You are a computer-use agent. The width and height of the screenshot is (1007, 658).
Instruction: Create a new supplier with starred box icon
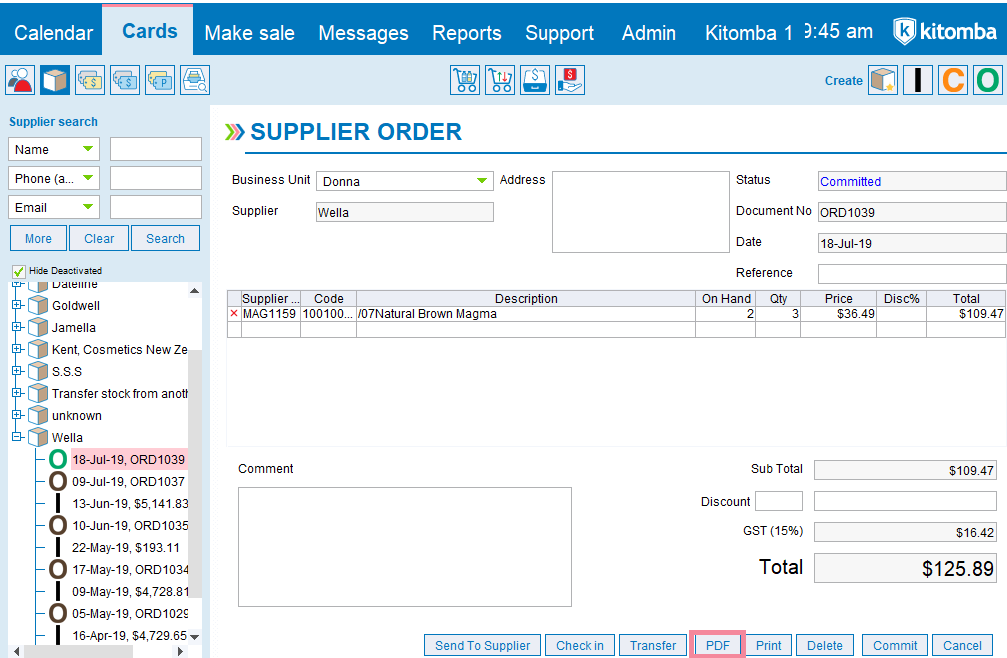[883, 80]
